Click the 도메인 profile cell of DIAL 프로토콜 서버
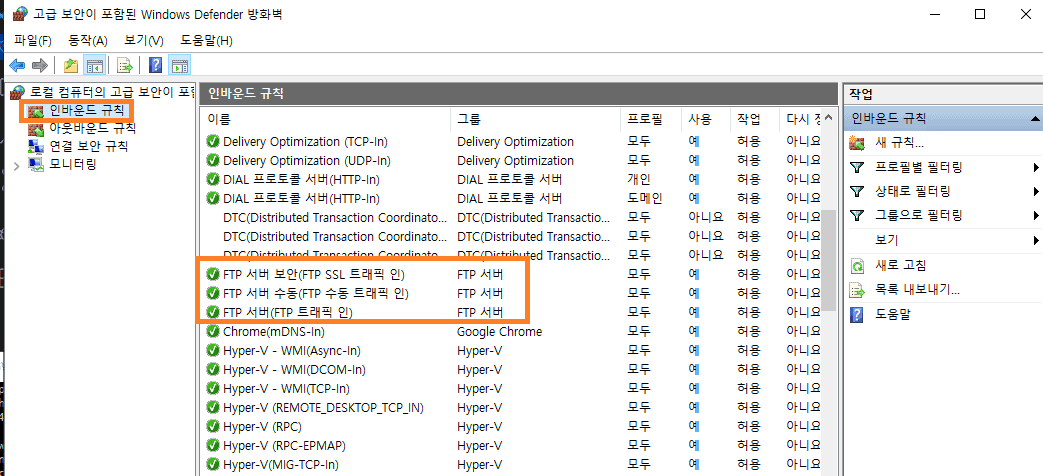 pos(645,198)
